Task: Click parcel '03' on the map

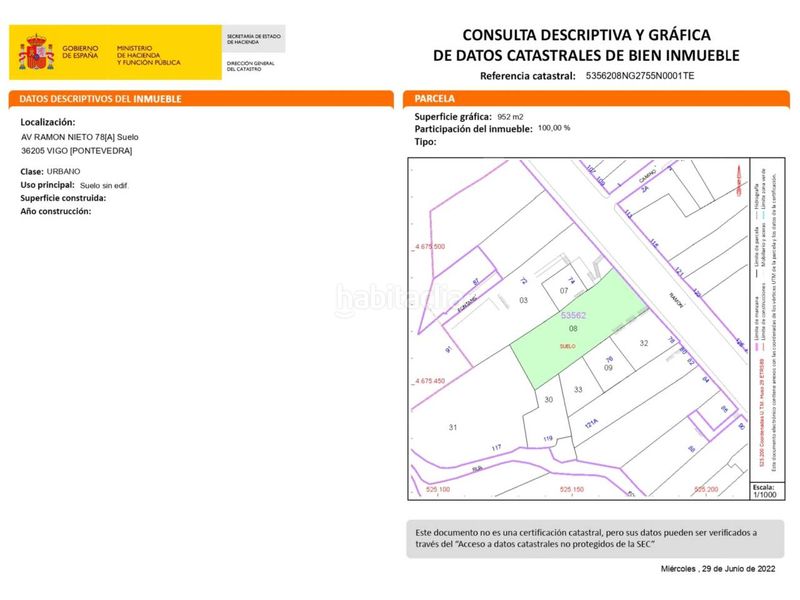Action: 523,301
